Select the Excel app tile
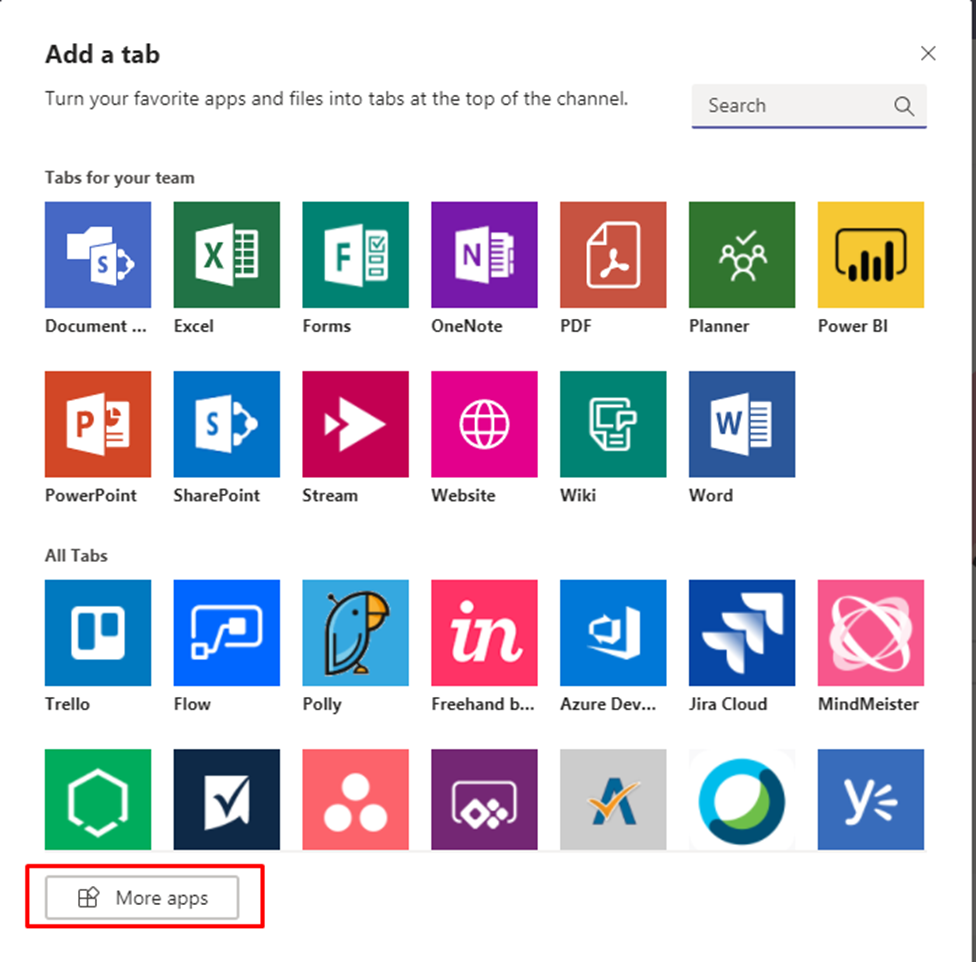The image size is (976, 962). click(x=227, y=255)
